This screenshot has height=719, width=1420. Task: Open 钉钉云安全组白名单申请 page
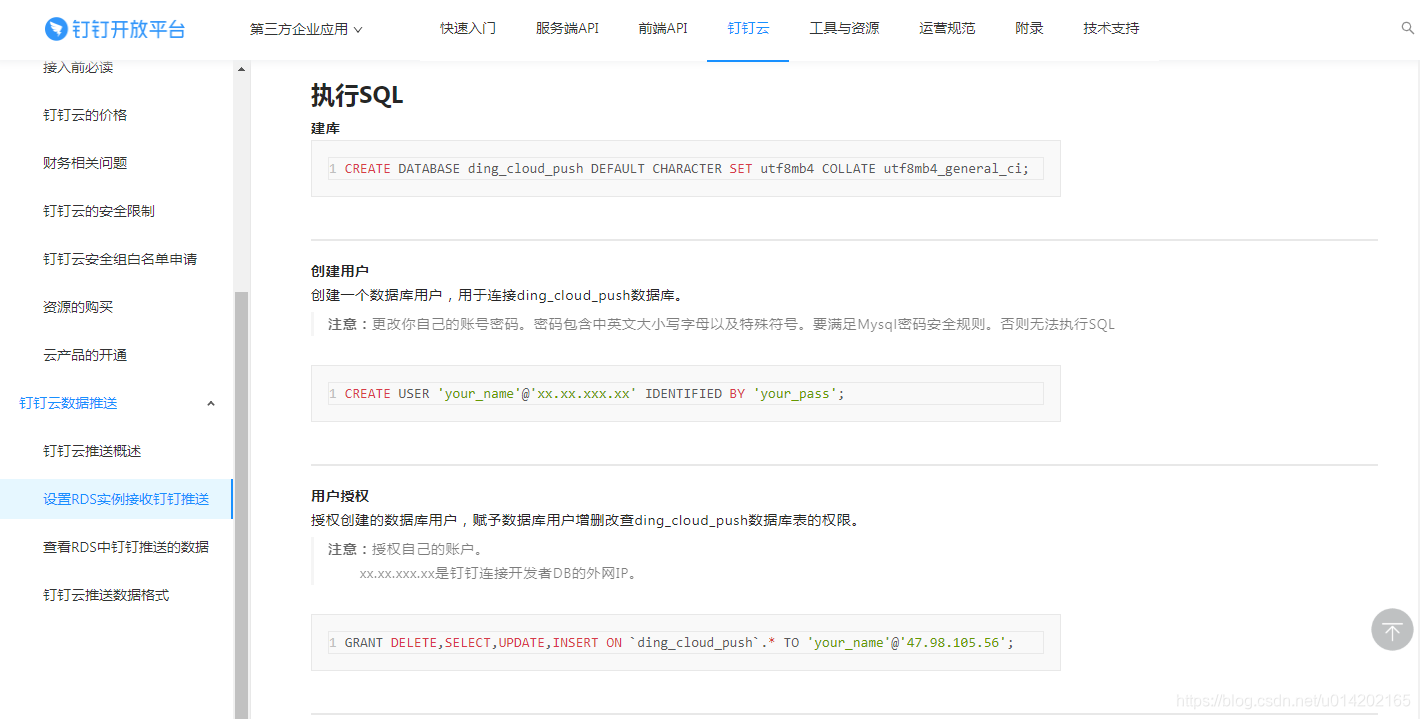point(120,259)
